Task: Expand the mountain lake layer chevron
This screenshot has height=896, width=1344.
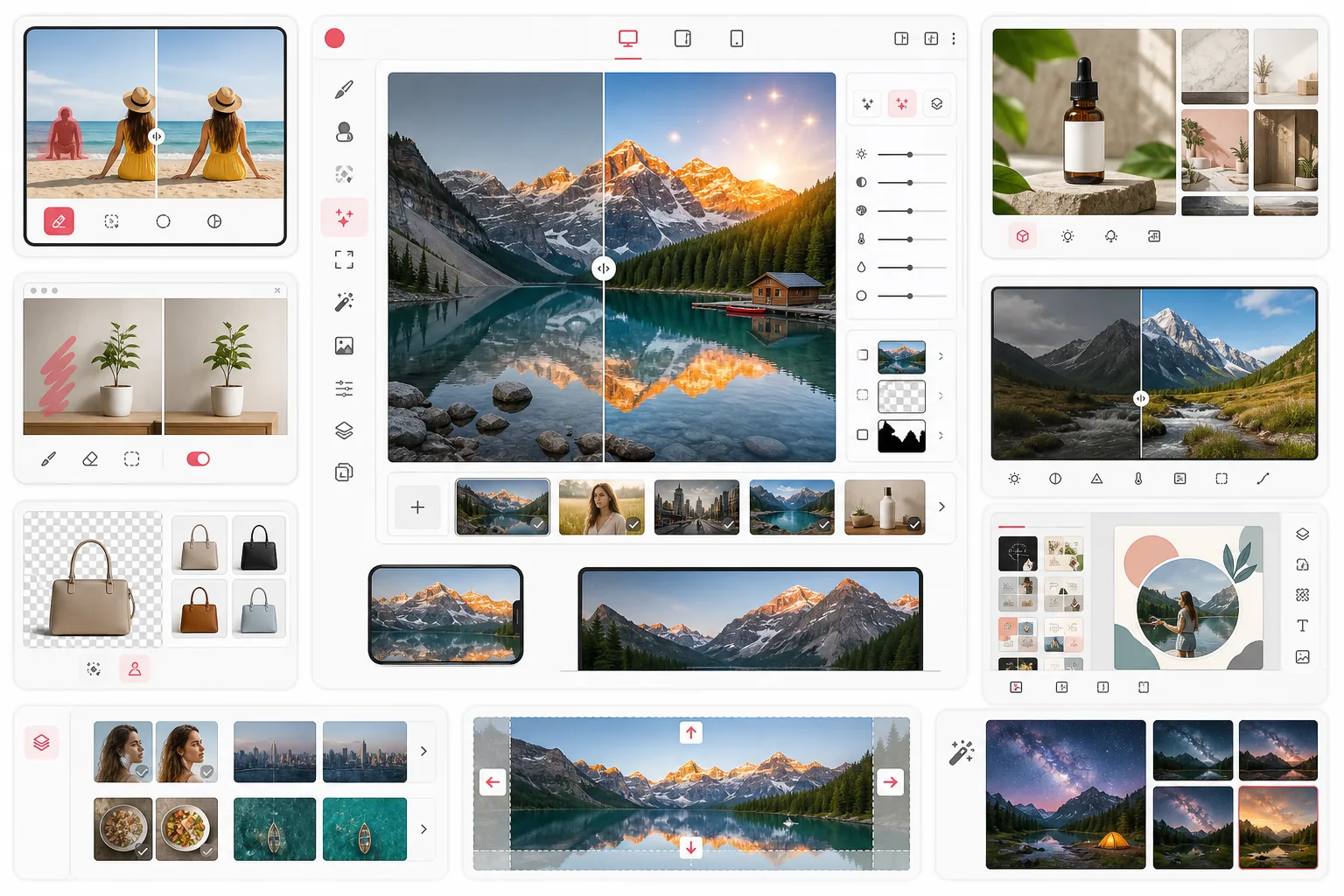Action: click(941, 356)
